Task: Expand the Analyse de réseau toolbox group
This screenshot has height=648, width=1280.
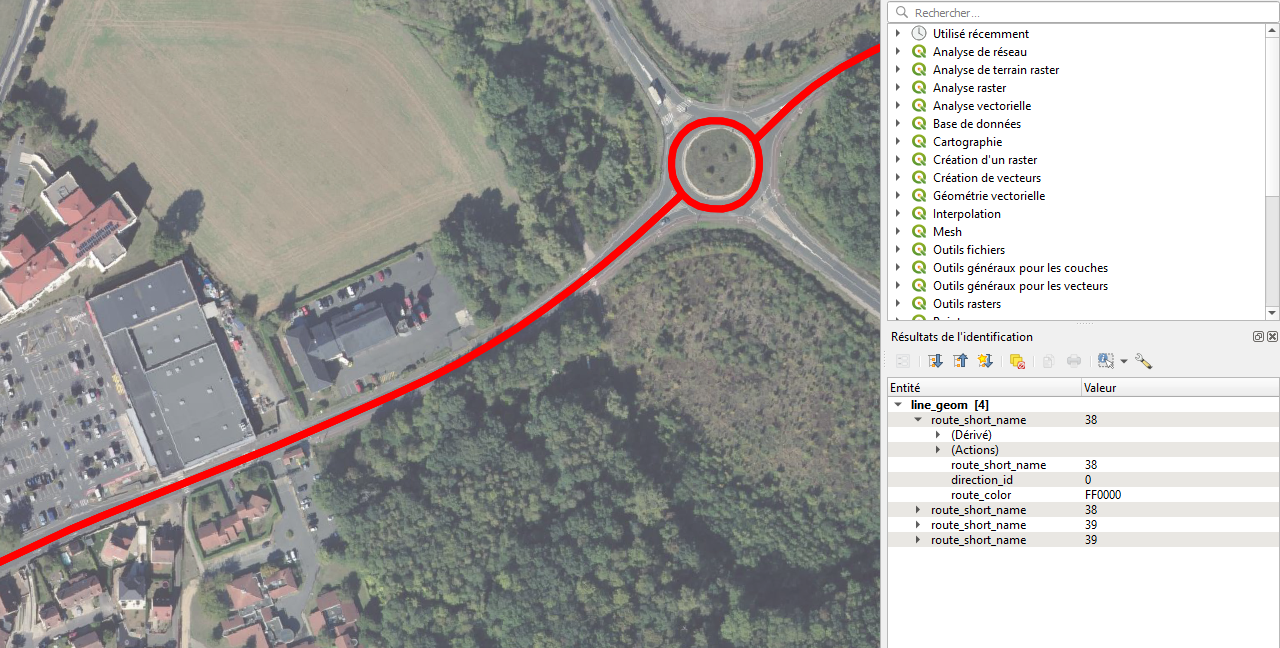Action: point(898,52)
